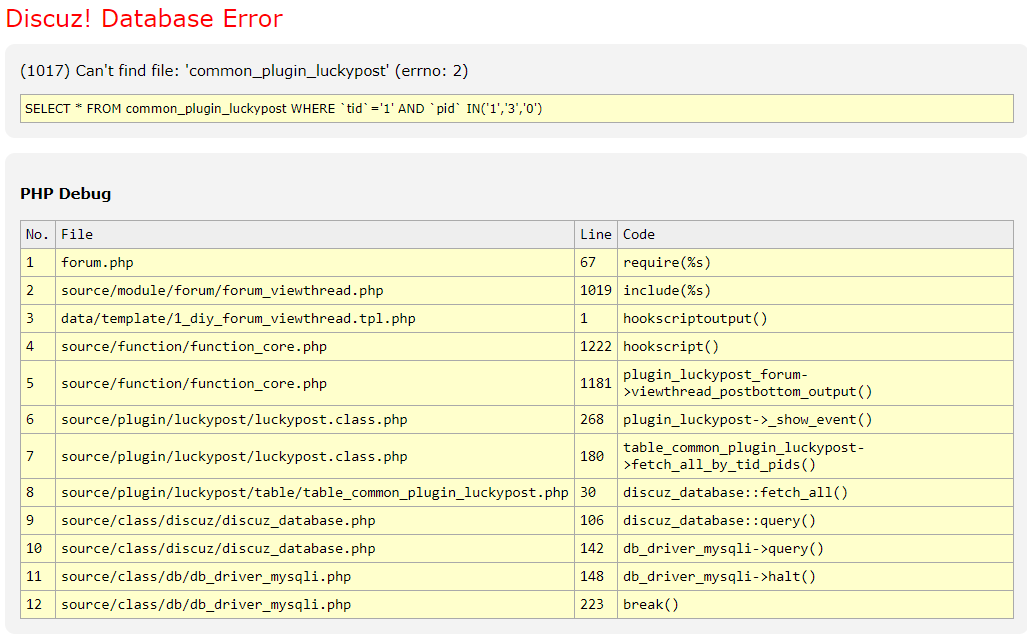Click the 'File' column header

(315, 234)
